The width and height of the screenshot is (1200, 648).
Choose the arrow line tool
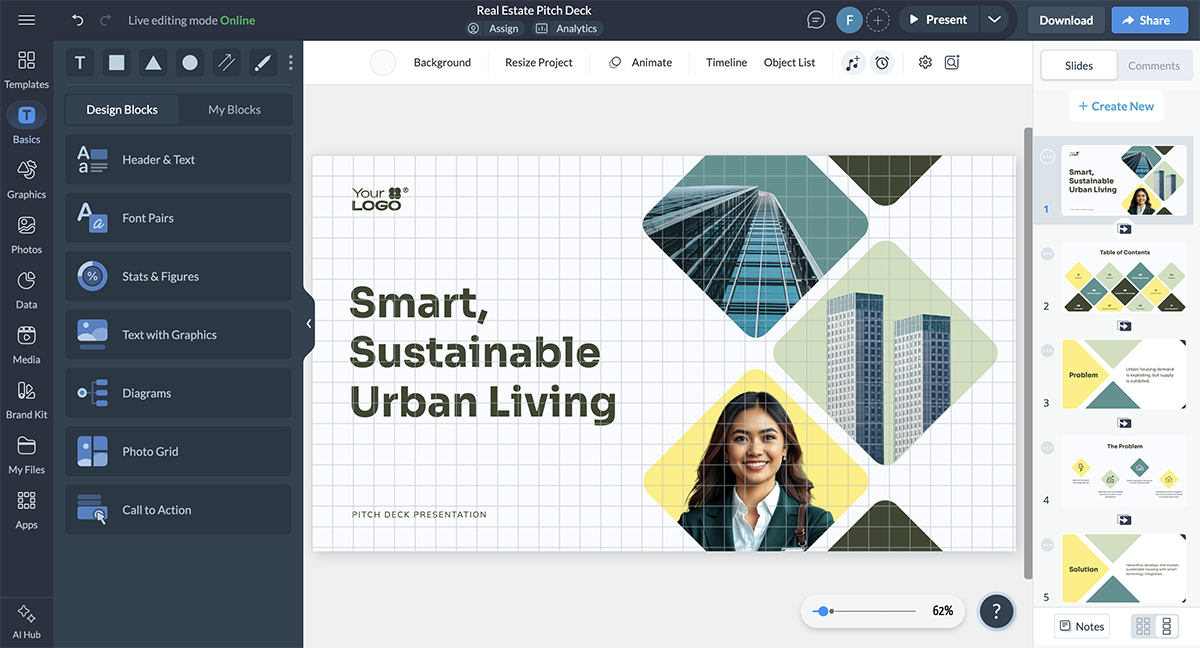tap(226, 63)
